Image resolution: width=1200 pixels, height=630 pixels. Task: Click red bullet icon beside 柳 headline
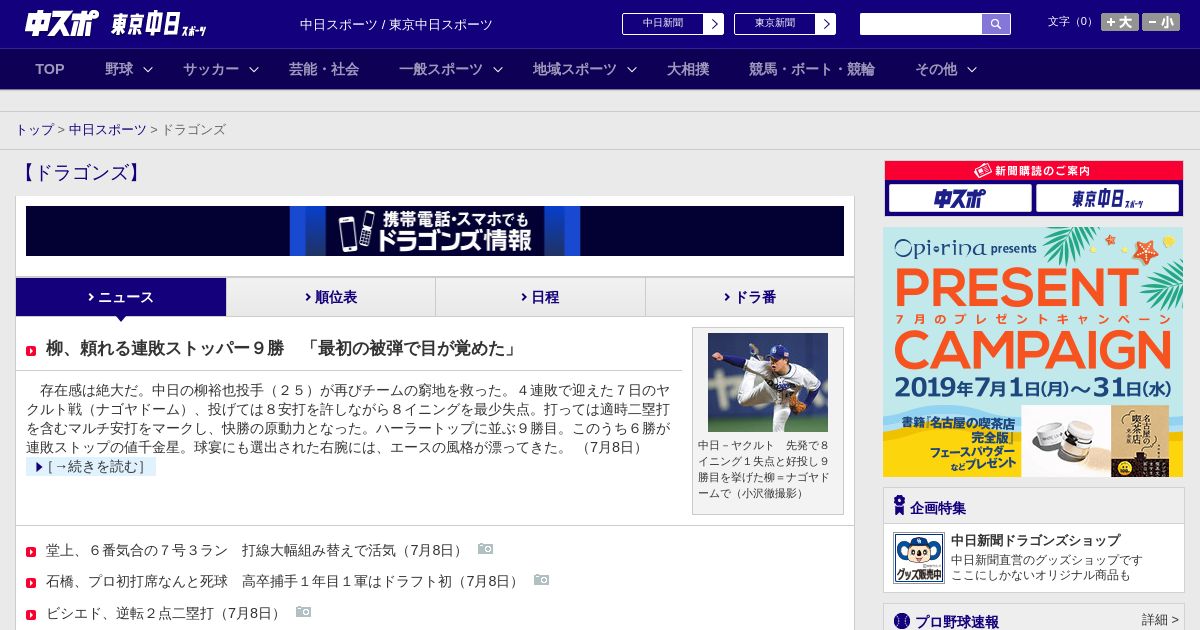point(31,351)
